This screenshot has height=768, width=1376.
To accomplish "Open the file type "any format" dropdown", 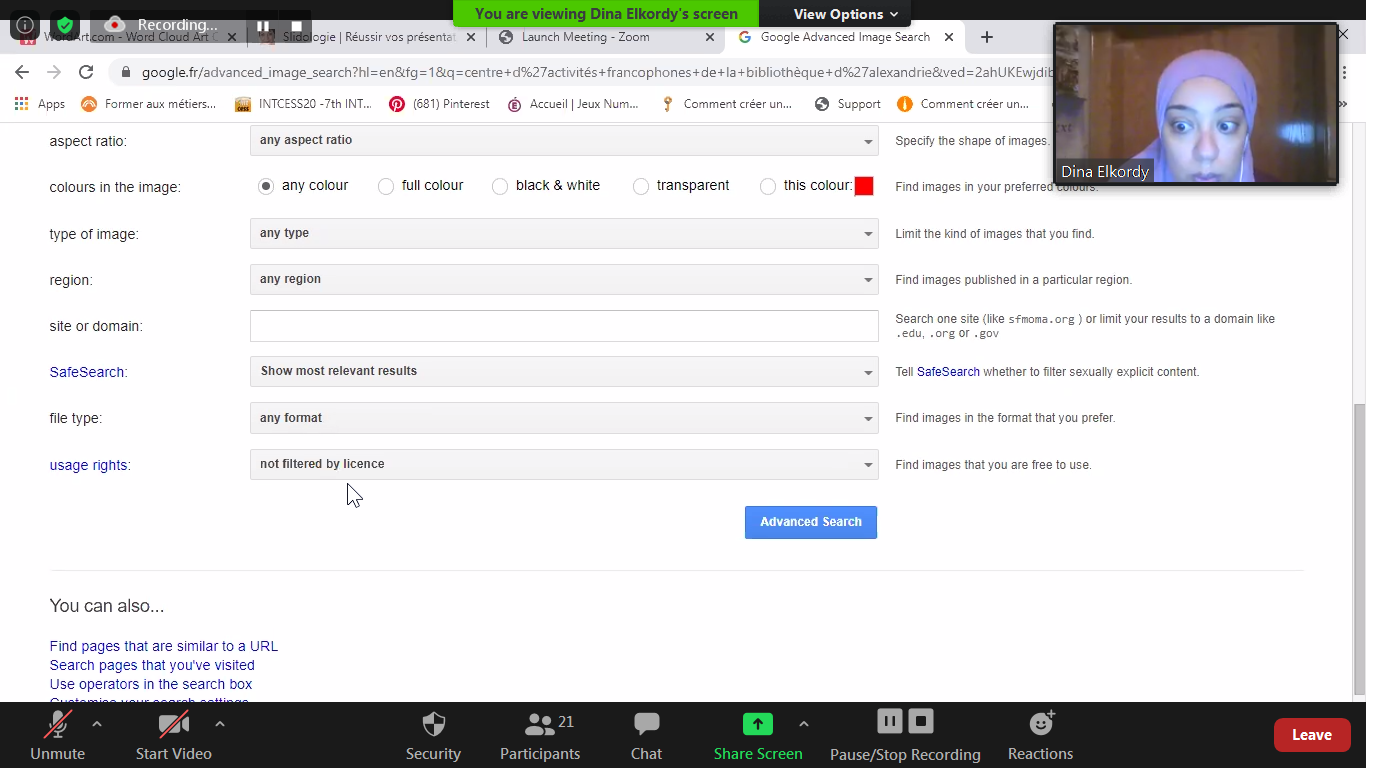I will click(x=563, y=418).
